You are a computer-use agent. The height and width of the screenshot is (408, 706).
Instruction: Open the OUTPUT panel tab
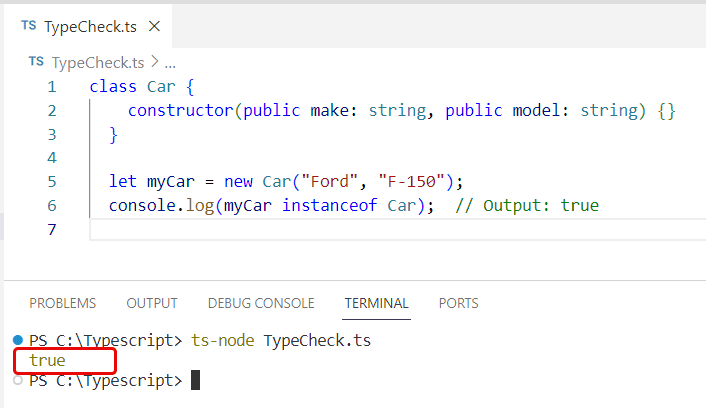pos(152,303)
